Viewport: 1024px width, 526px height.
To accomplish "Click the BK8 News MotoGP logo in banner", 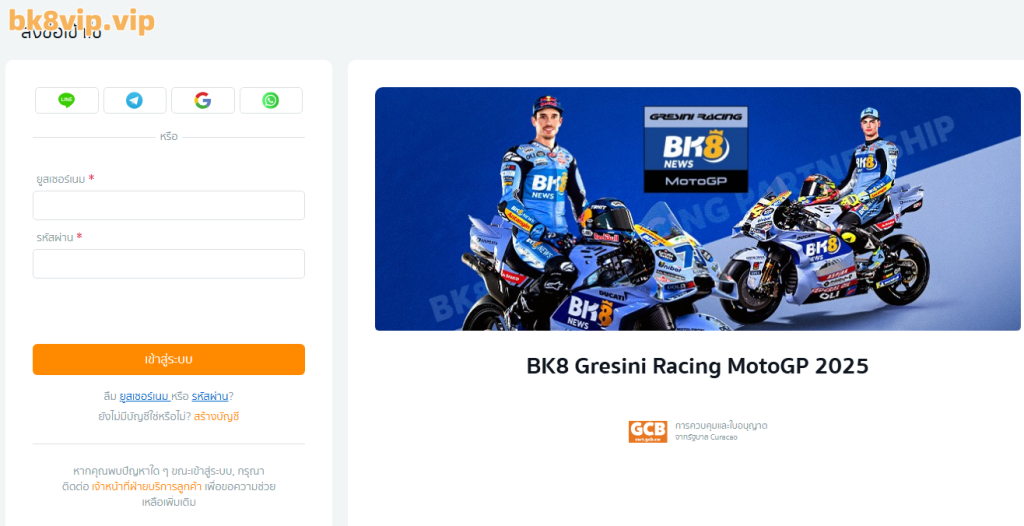I will (696, 150).
